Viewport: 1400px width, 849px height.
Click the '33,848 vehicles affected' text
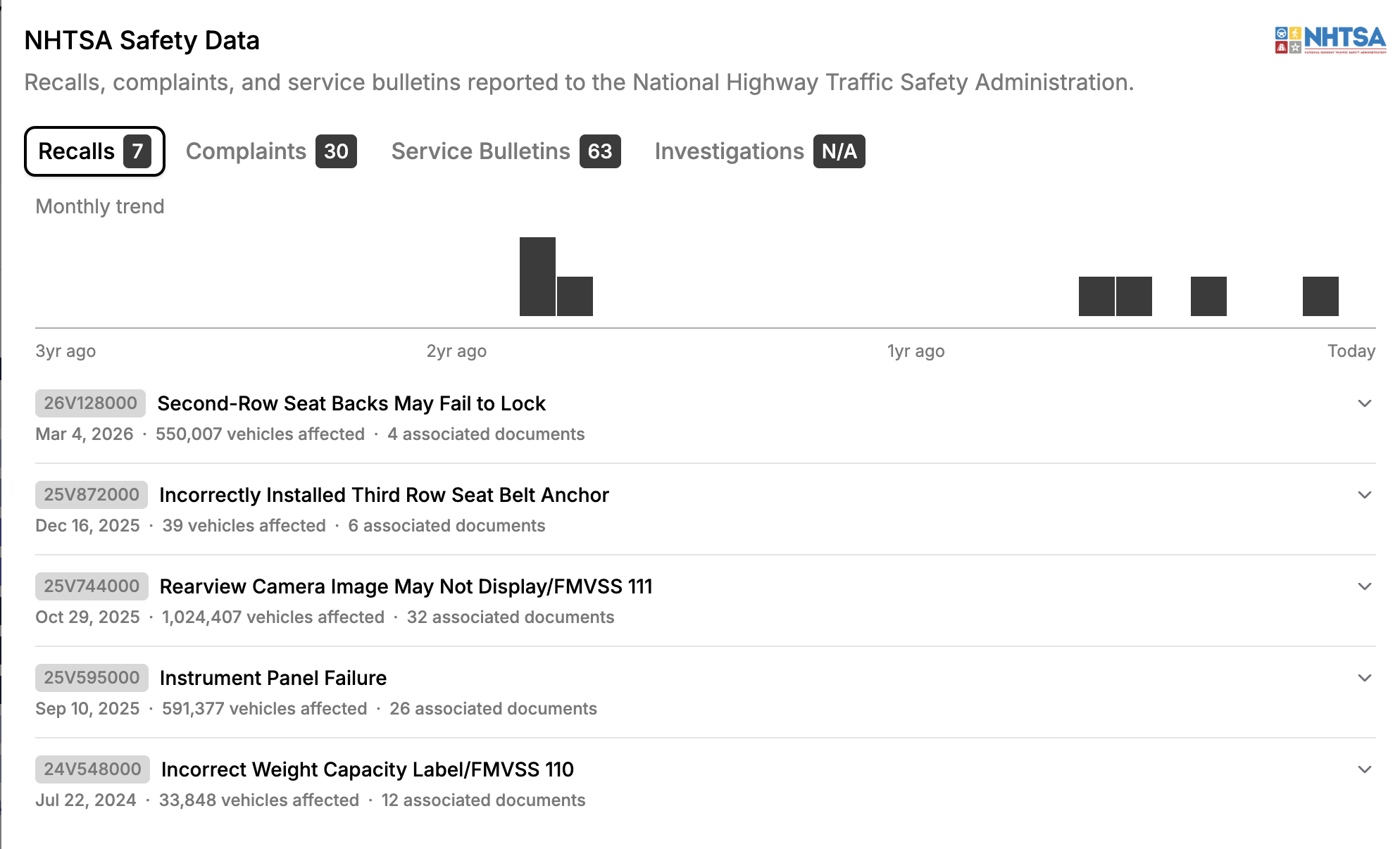point(259,800)
